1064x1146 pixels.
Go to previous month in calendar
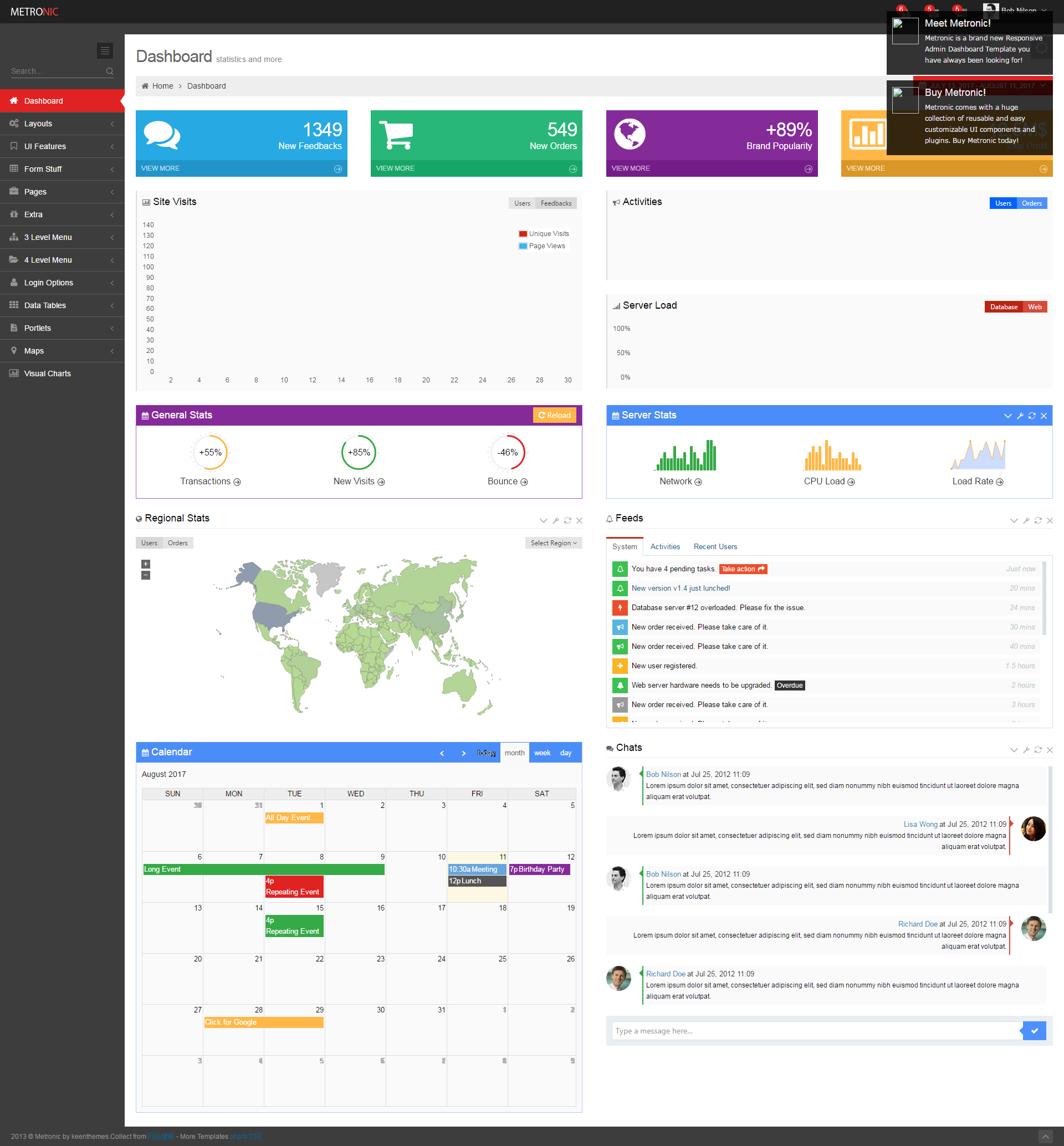(442, 753)
